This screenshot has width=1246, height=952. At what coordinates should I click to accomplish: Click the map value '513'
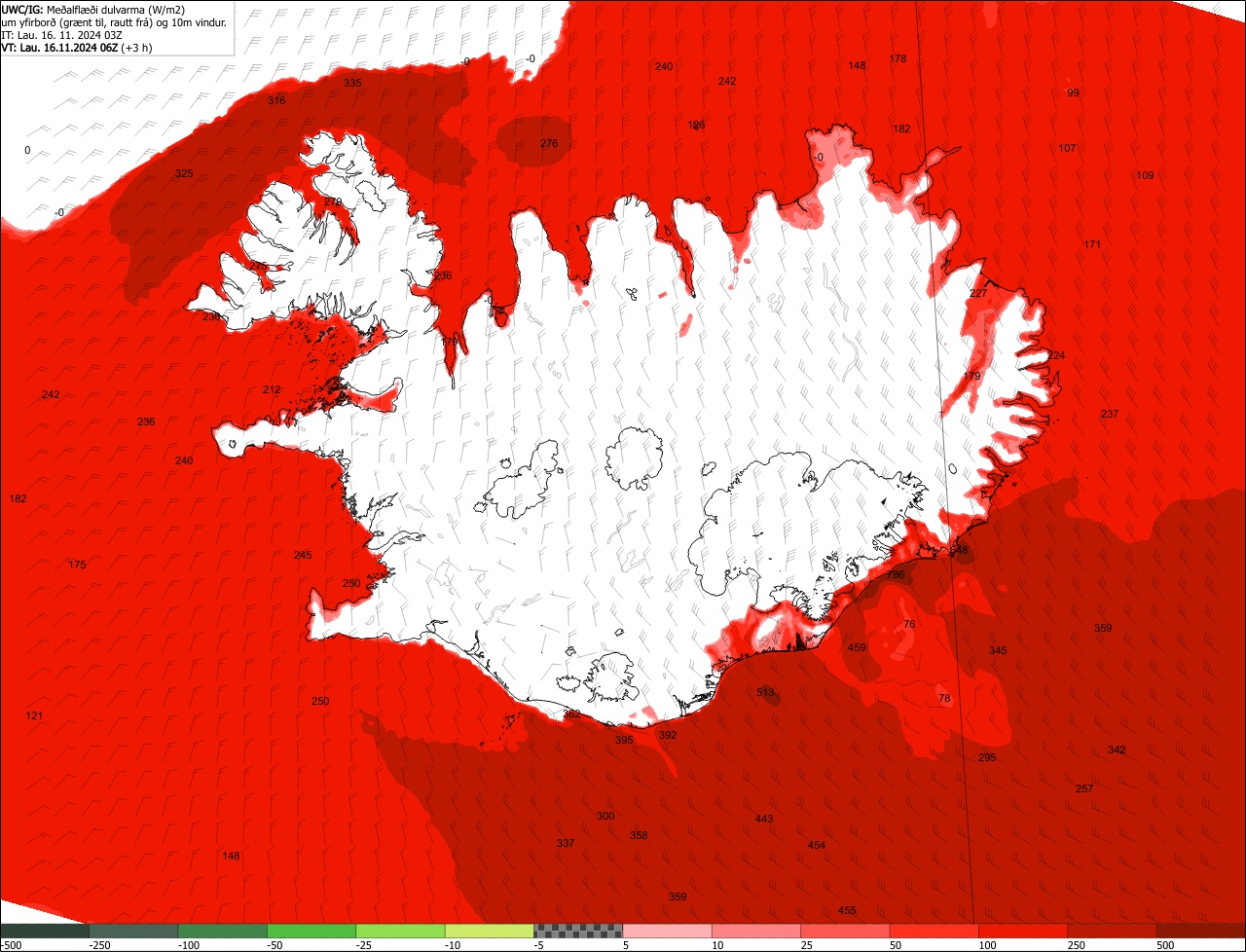point(766,692)
